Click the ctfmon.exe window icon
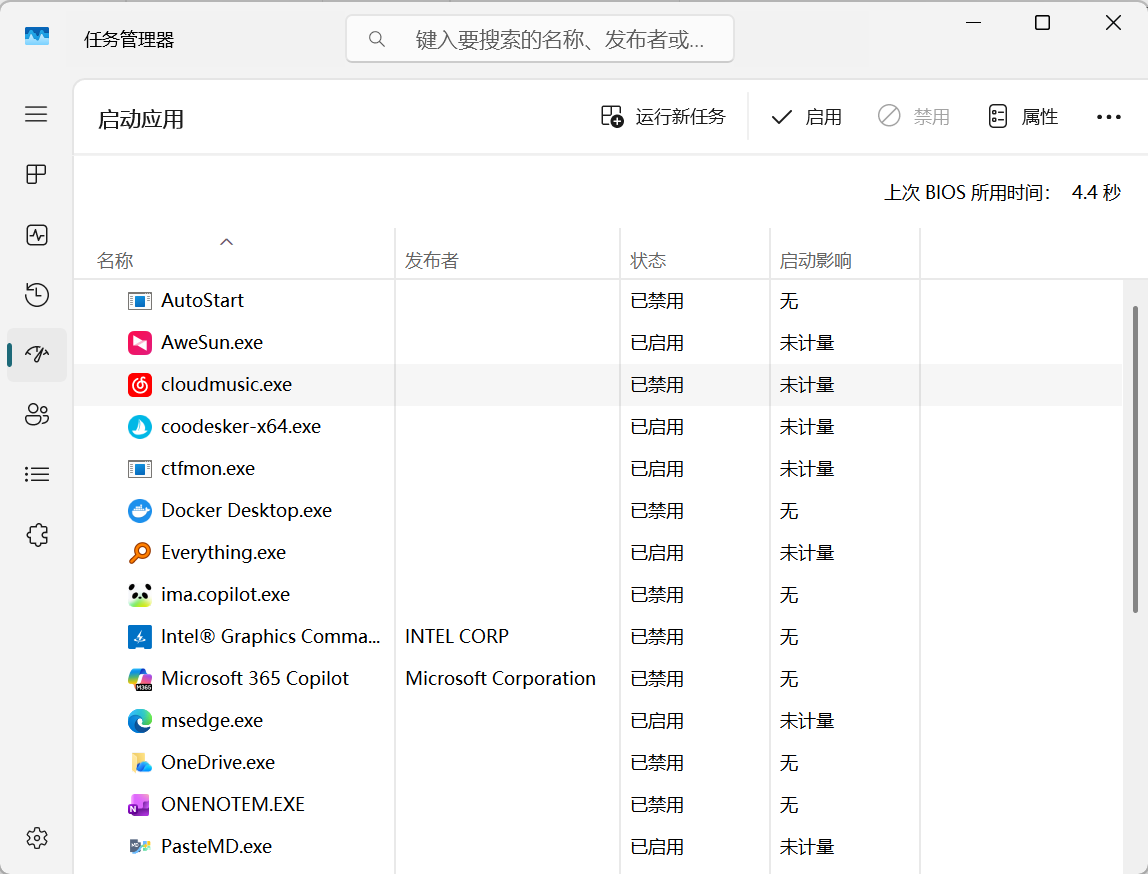Viewport: 1148px width, 874px height. pyautogui.click(x=140, y=468)
